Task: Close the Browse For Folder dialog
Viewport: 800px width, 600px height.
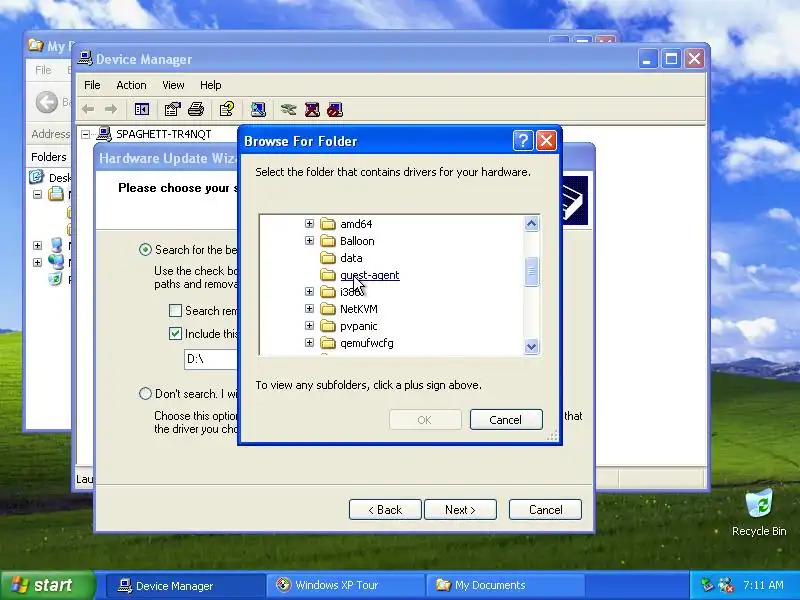Action: pyautogui.click(x=546, y=140)
